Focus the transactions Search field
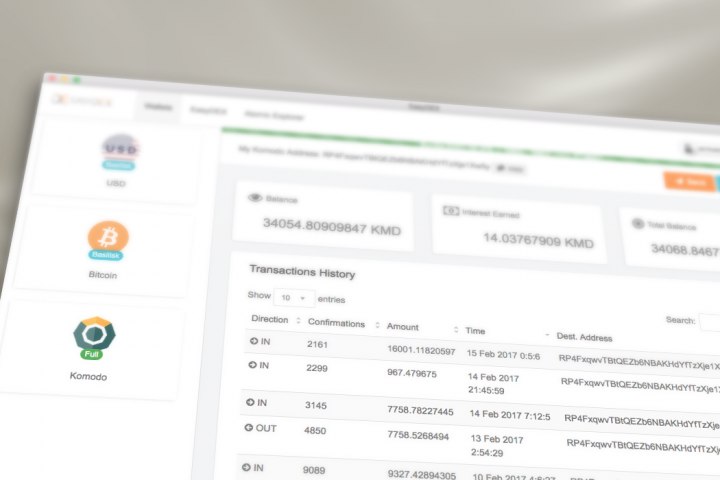The image size is (720, 480). 710,323
